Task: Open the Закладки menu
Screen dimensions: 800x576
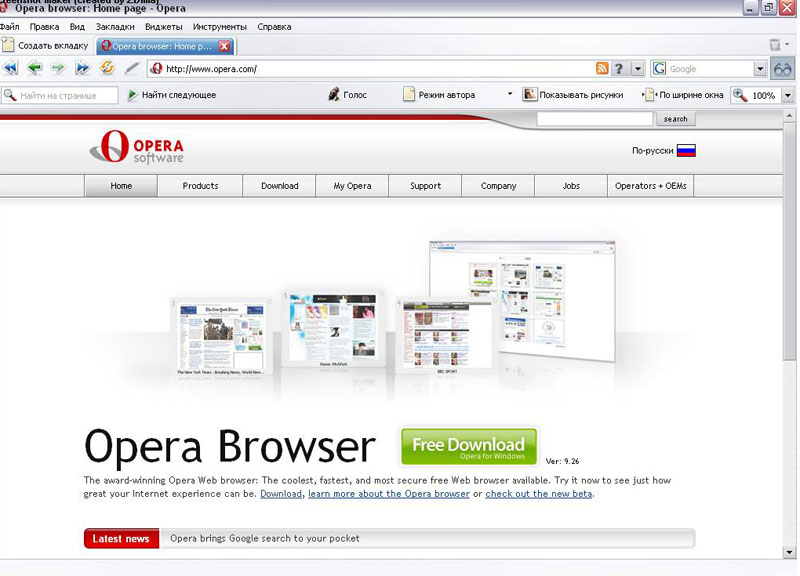Action: (115, 27)
